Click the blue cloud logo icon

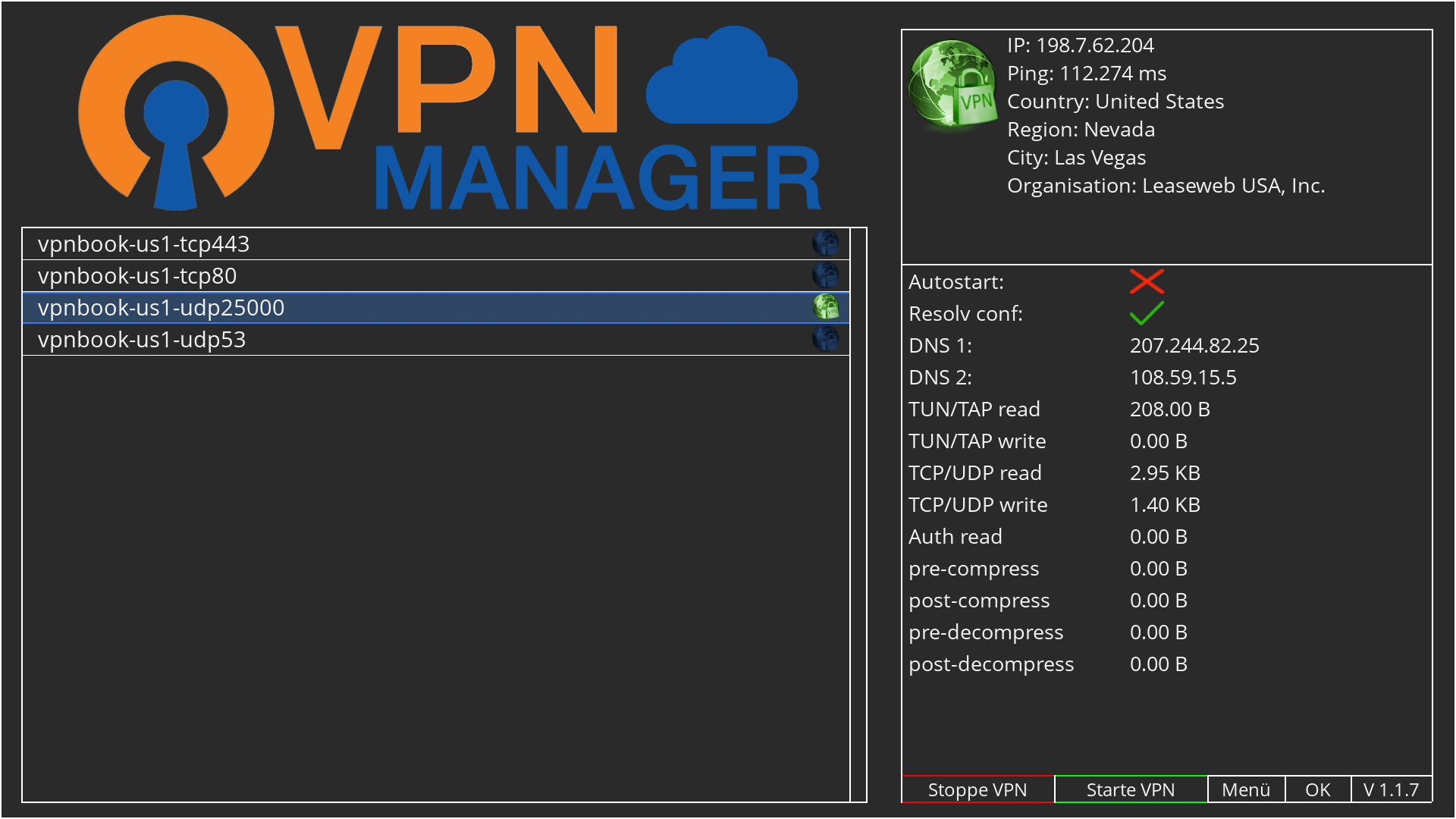721,78
